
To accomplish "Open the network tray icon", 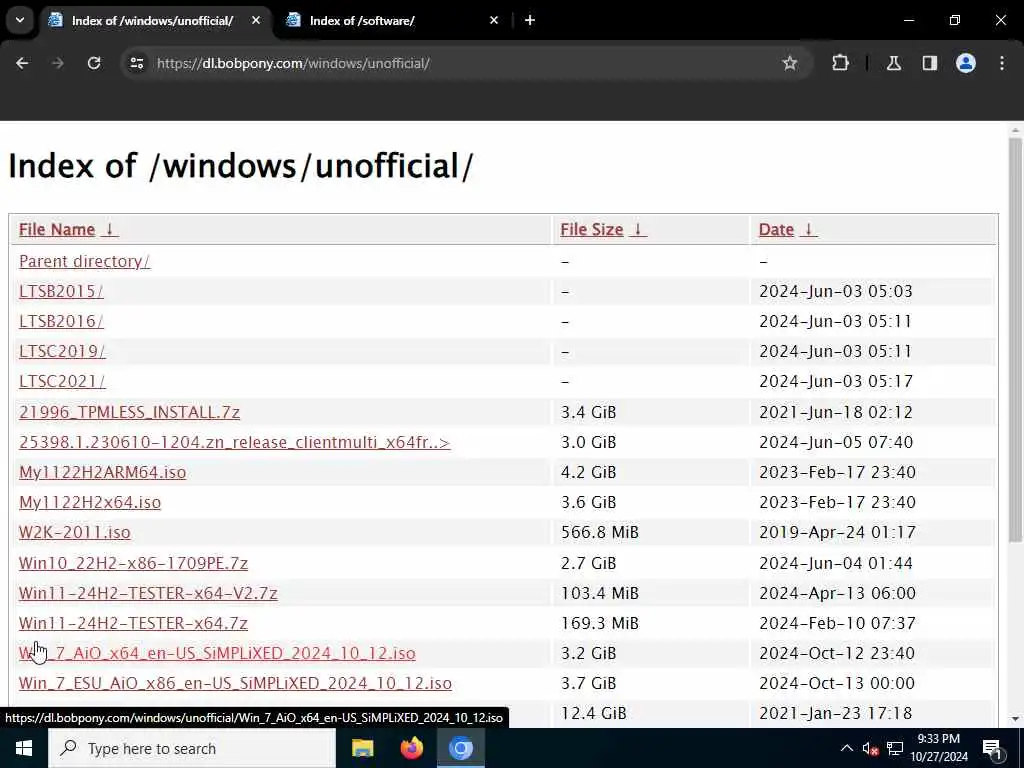I will click(895, 748).
